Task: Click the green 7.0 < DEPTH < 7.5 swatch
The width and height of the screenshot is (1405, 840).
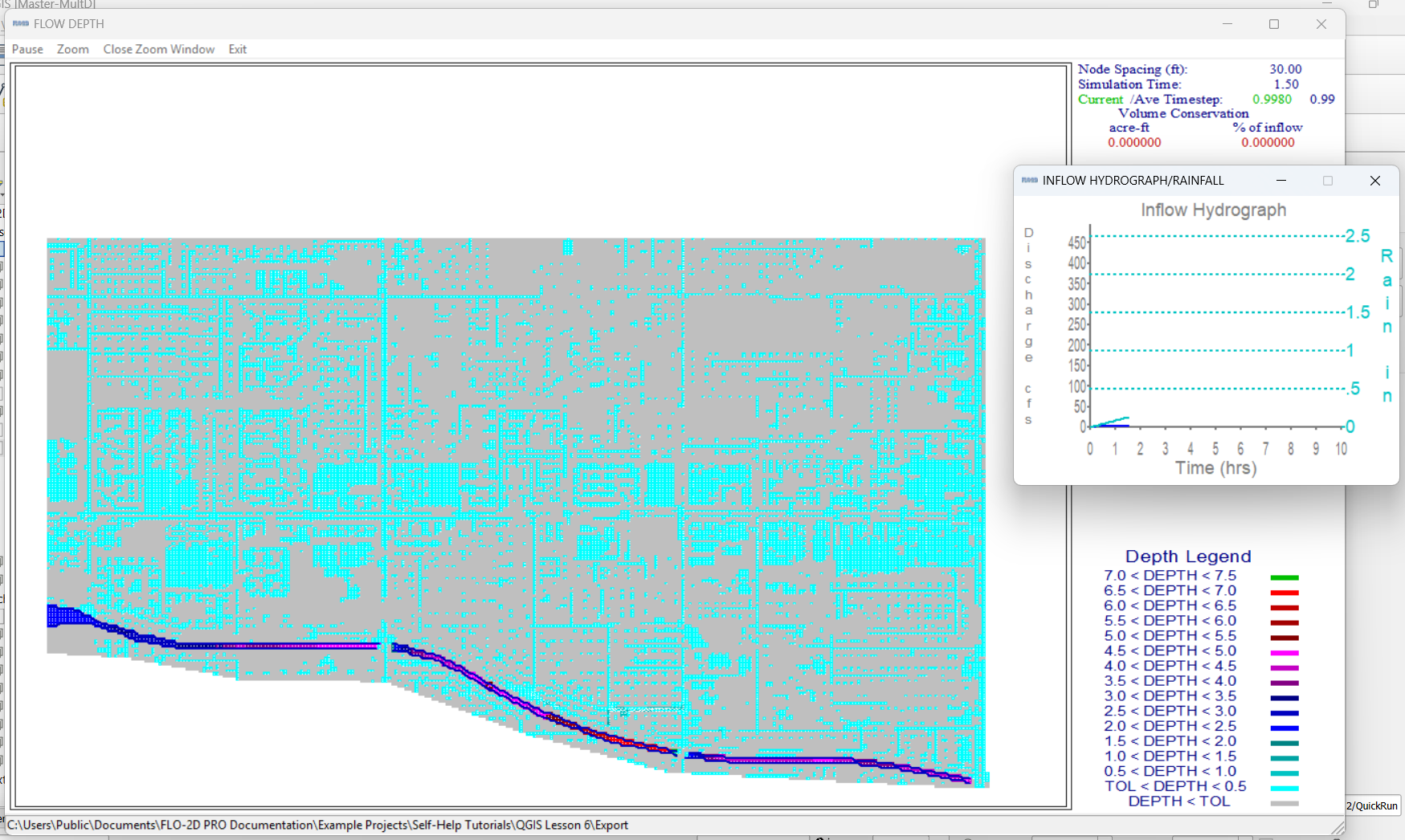Action: point(1284,577)
